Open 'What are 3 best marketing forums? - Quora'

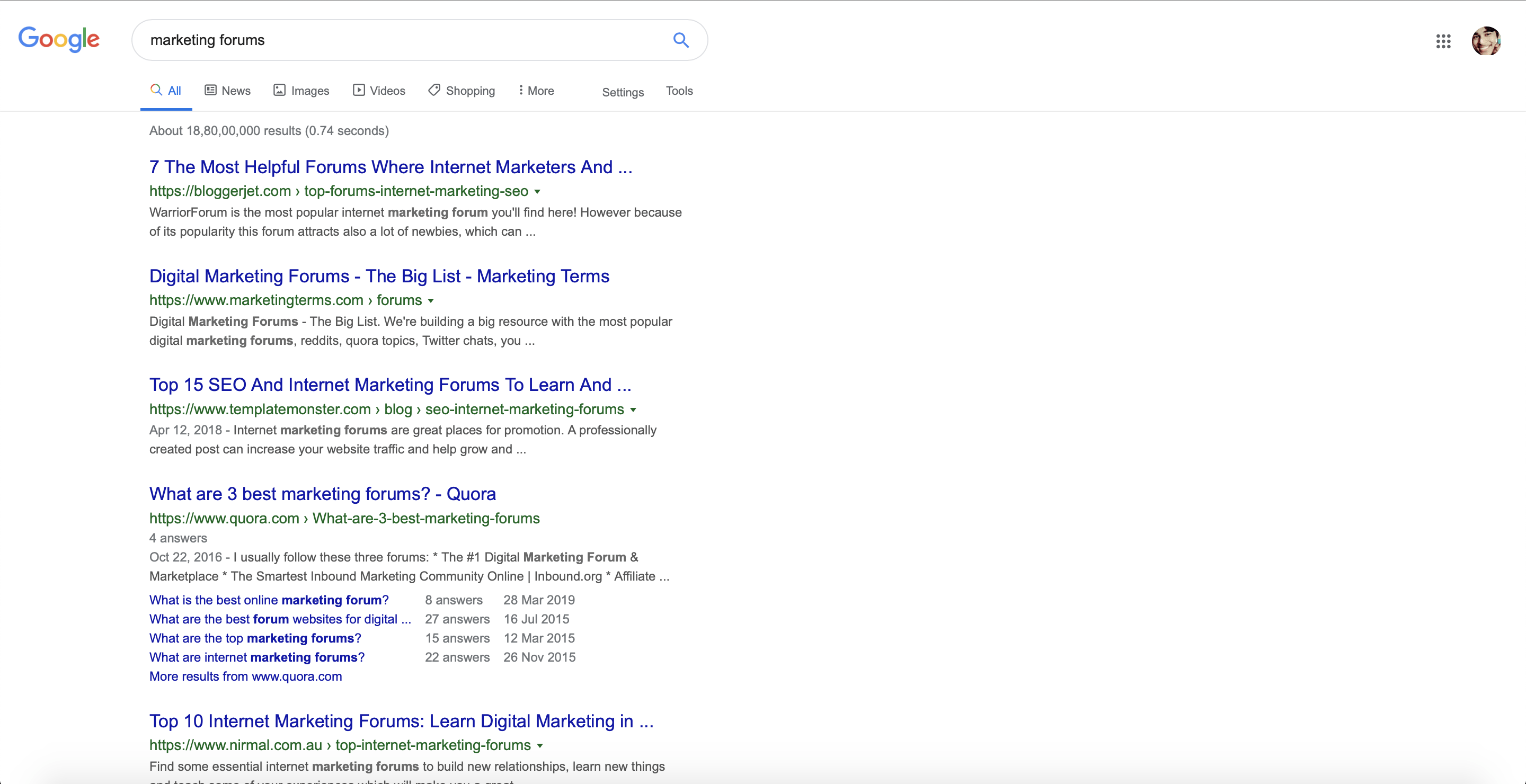(323, 494)
